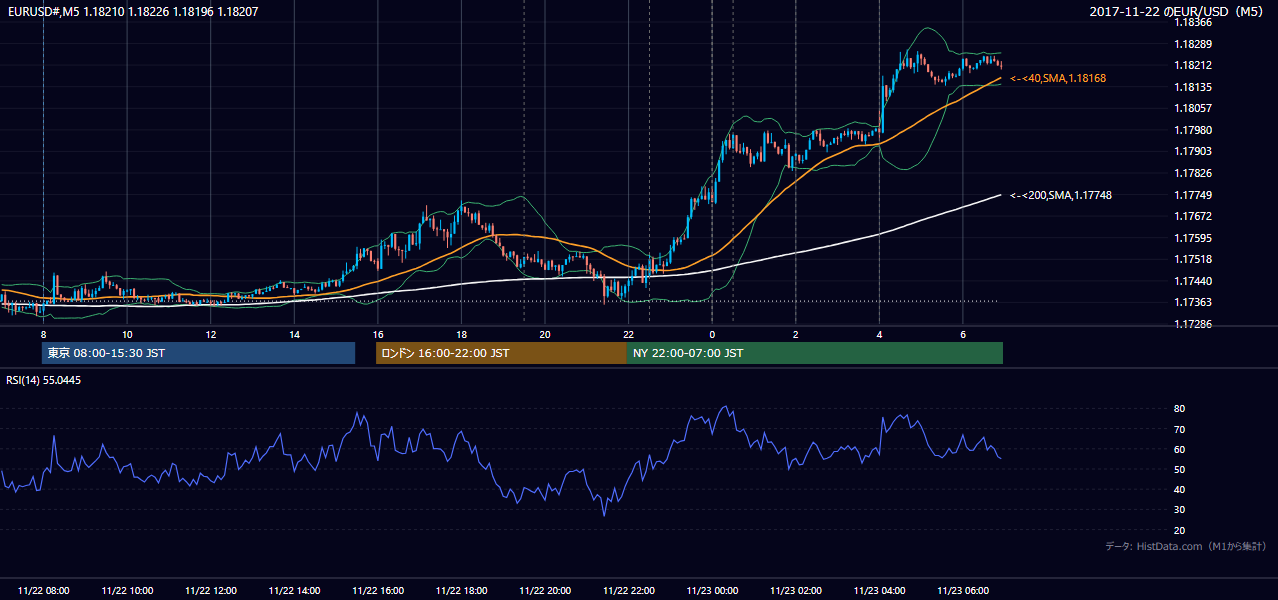Click the 11/22 14:00 time axis label

pyautogui.click(x=295, y=590)
